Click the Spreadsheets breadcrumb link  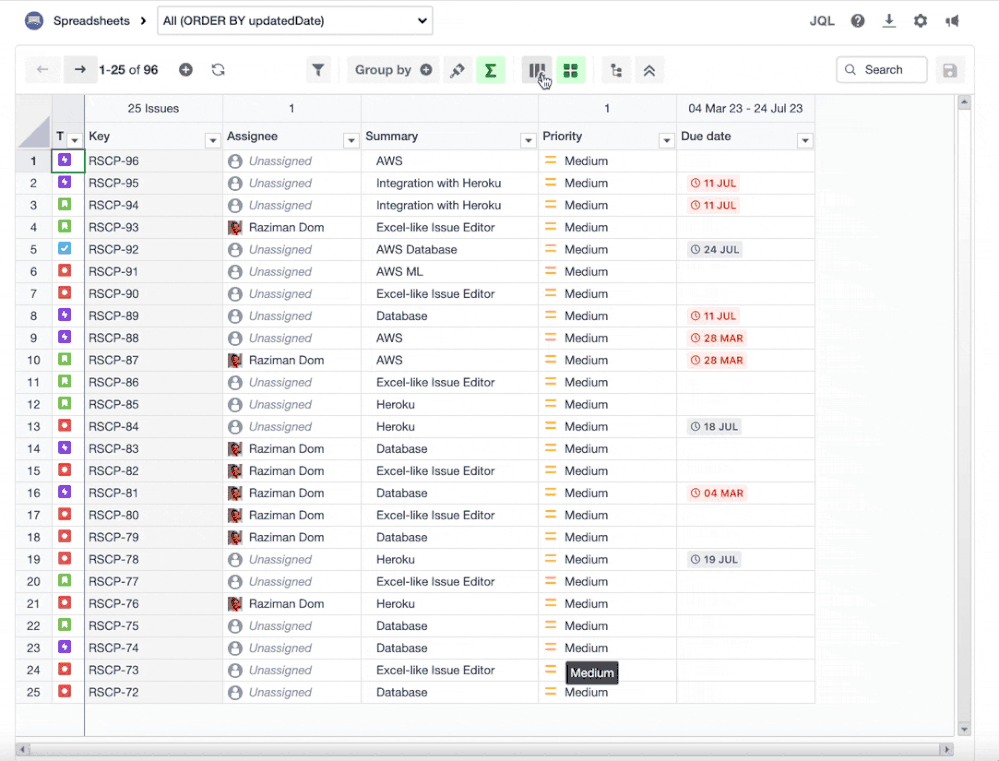91,20
